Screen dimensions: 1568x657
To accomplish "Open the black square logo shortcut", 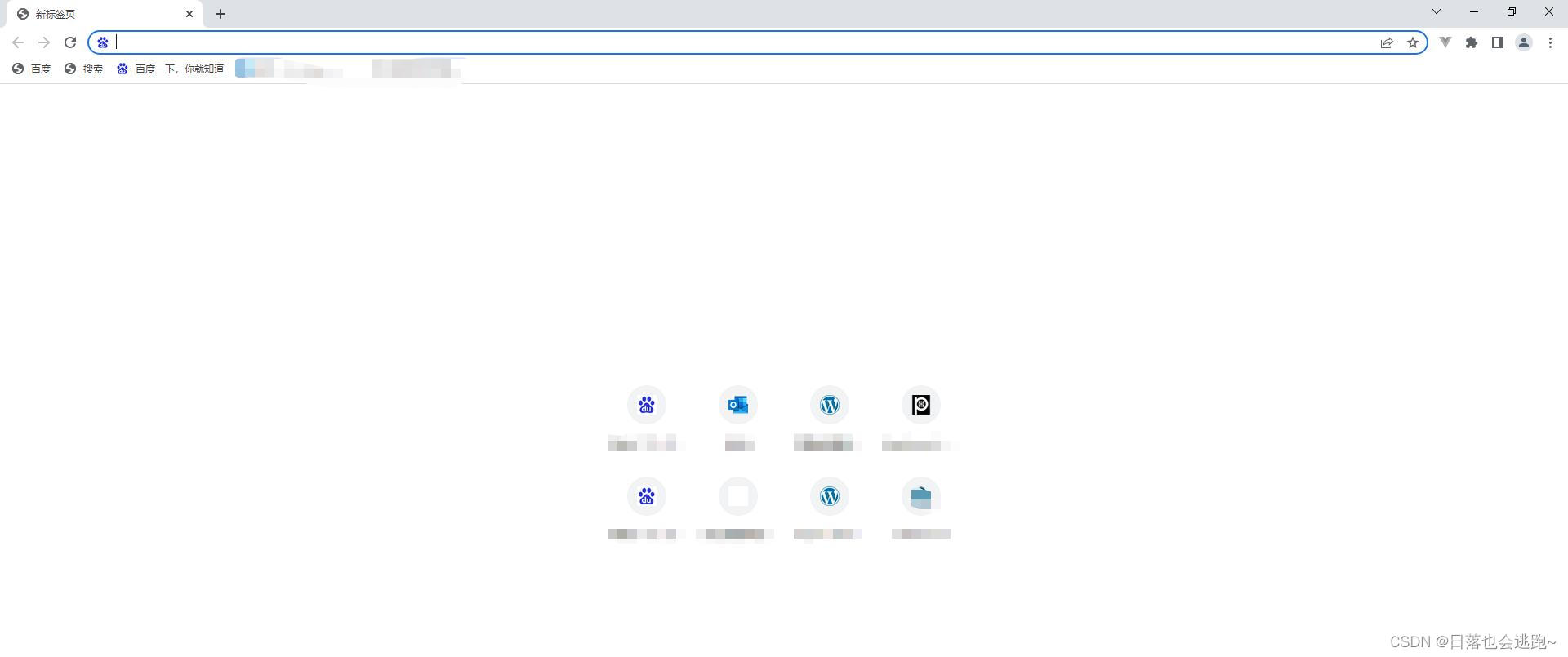I will [x=921, y=405].
